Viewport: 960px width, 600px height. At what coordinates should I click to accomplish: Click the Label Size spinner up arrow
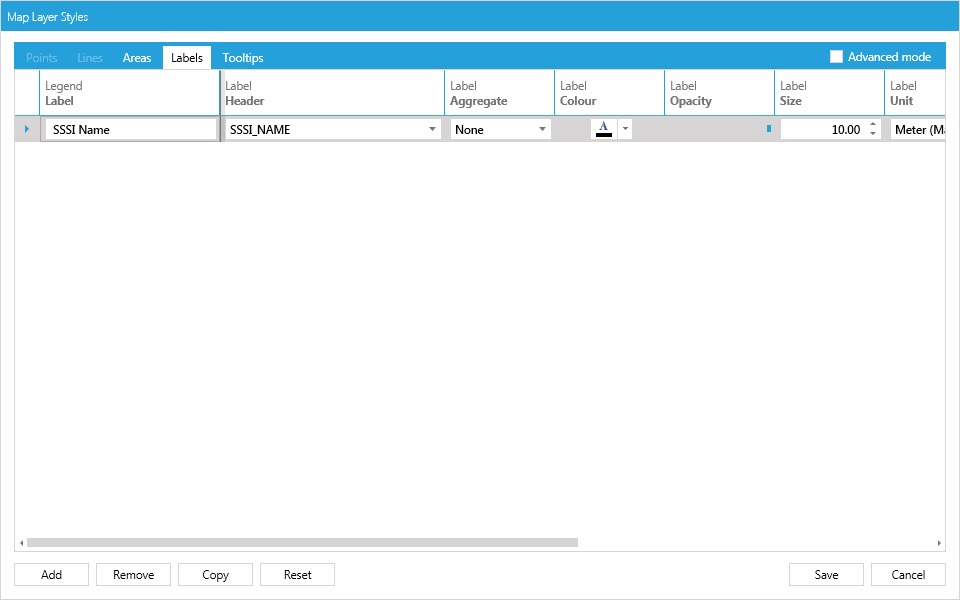[872, 123]
